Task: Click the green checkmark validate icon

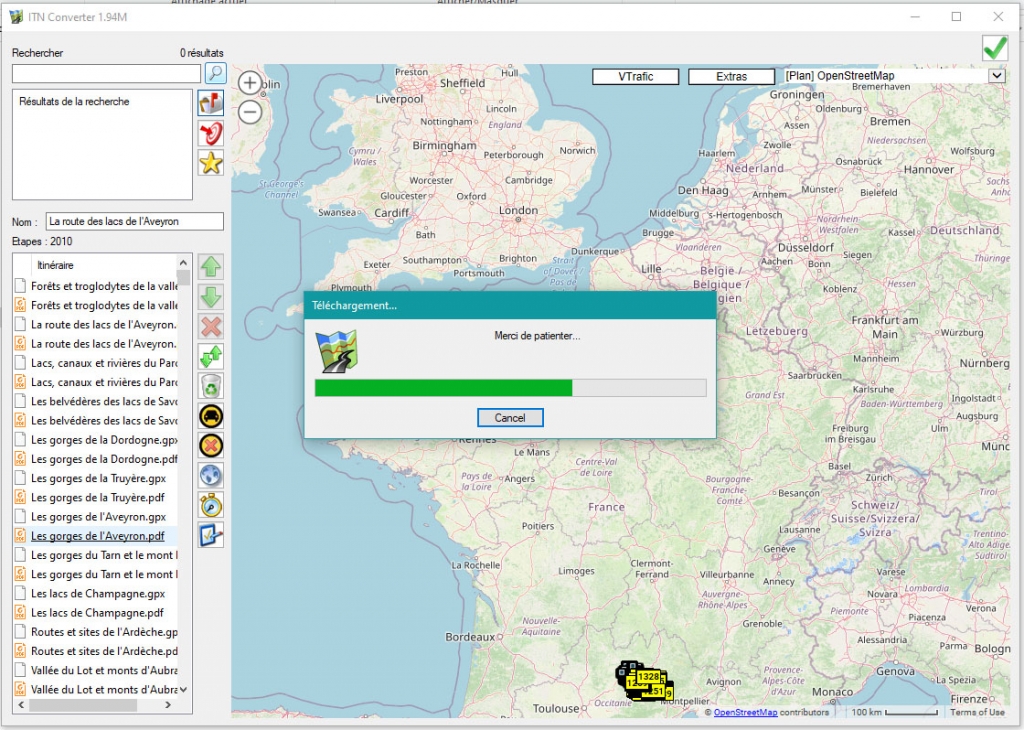Action: click(x=995, y=48)
